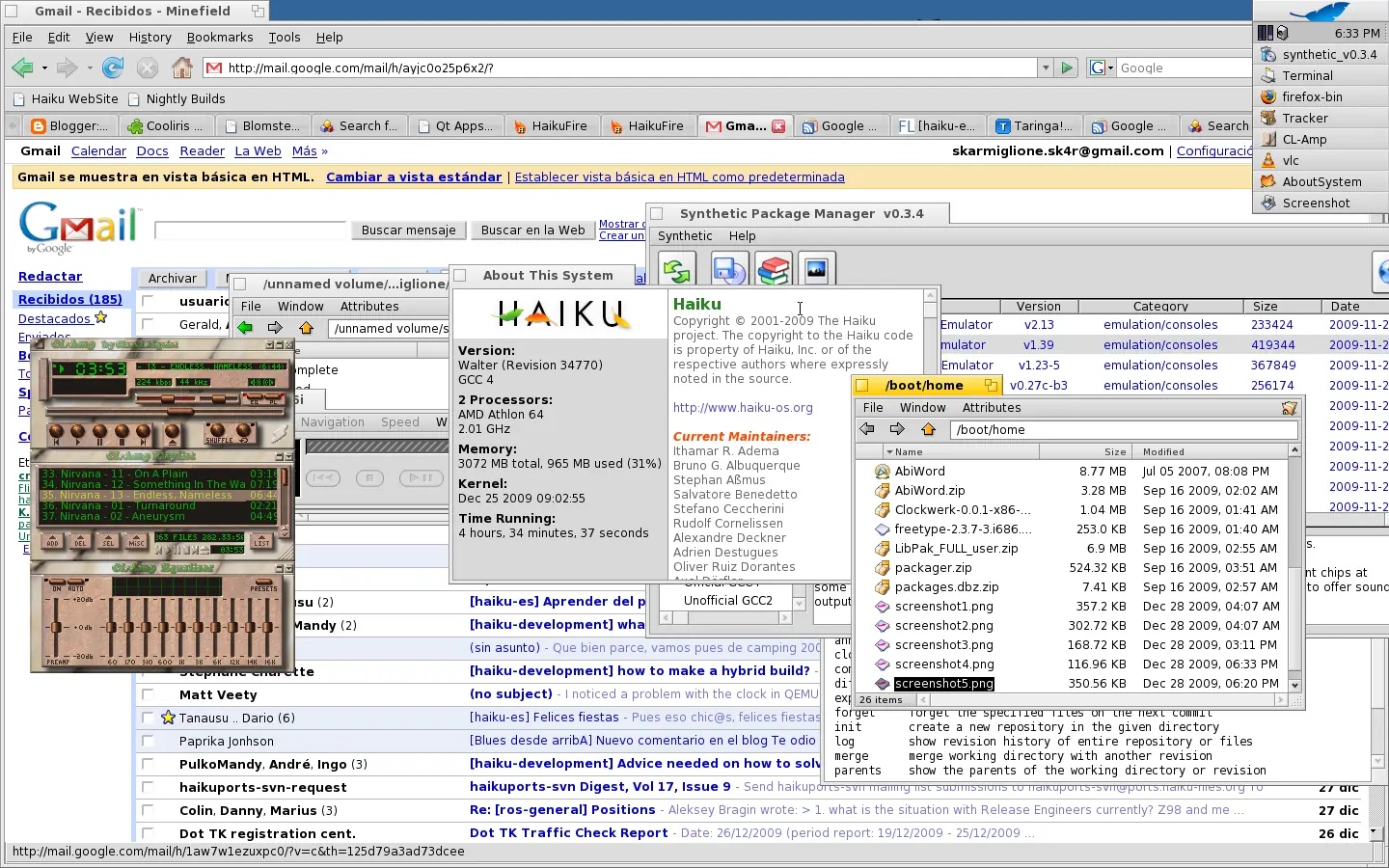Click the CL-Amp volume slider
The height and width of the screenshot is (868, 1389).
point(168,398)
